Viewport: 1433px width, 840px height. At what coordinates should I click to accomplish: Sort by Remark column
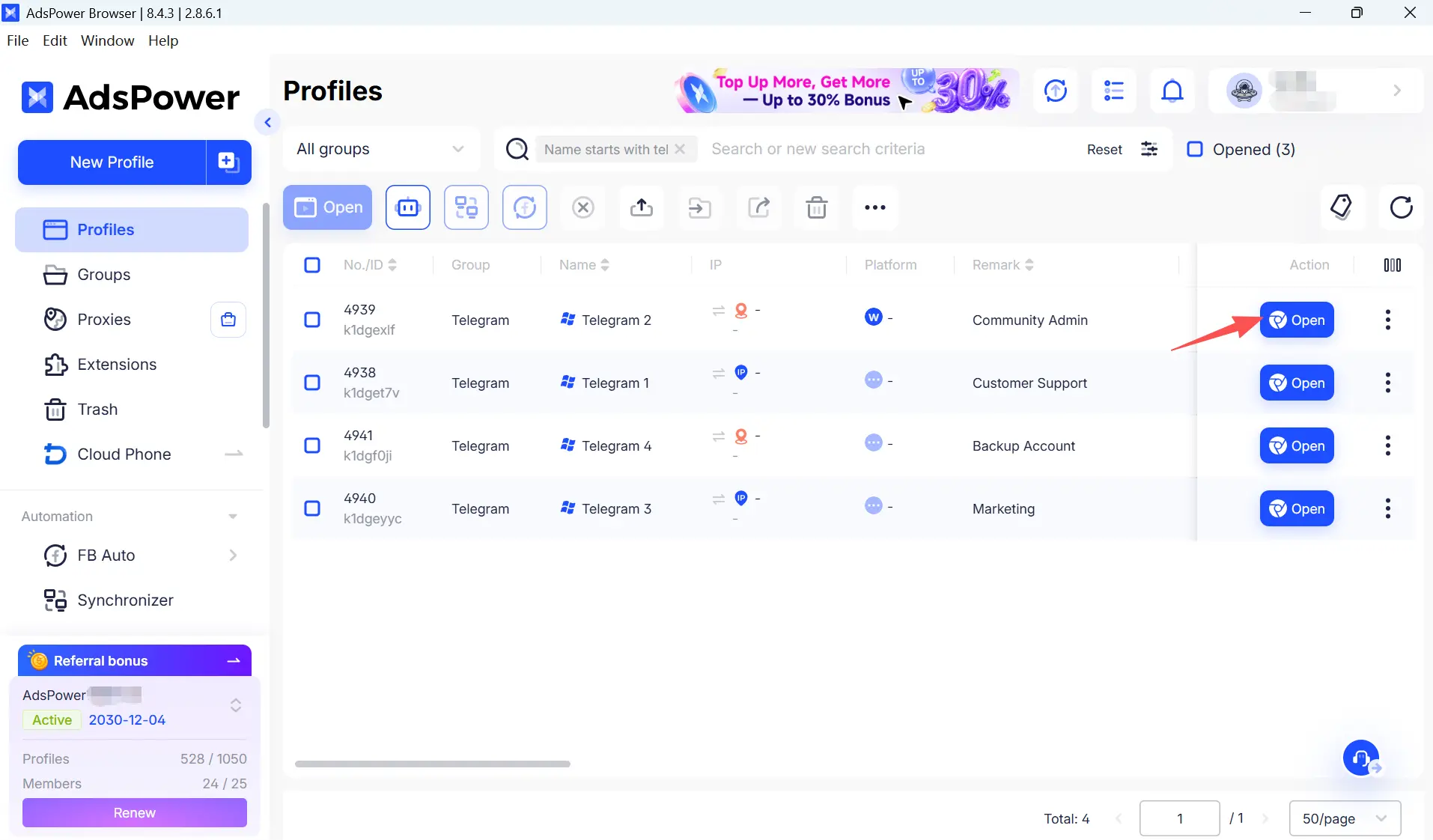[x=1029, y=265]
